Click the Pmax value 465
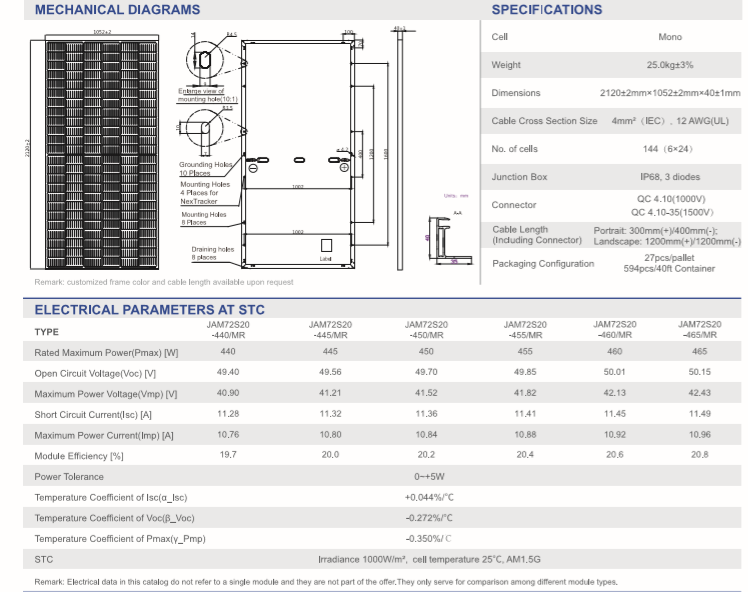The image size is (748, 592). point(699,352)
